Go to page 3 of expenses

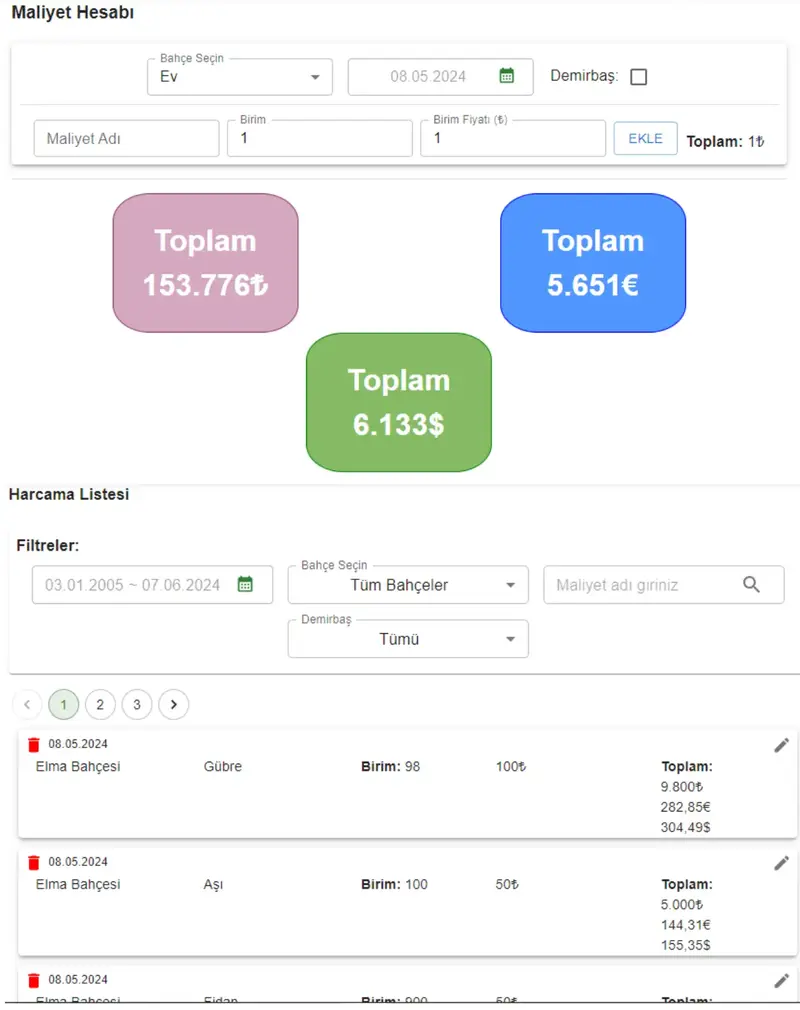pyautogui.click(x=136, y=704)
